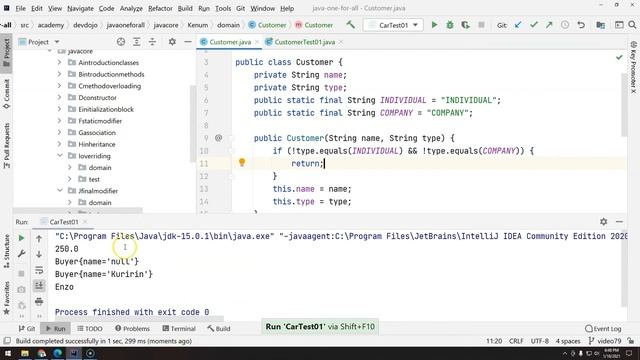Click the Windows Start button
Viewport: 640px width, 360px height.
click(8, 353)
